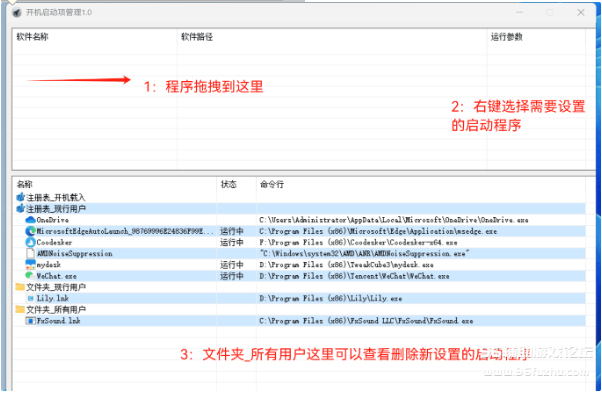Click the 状态 column header
Screen dimensions: 602x394
click(228, 184)
